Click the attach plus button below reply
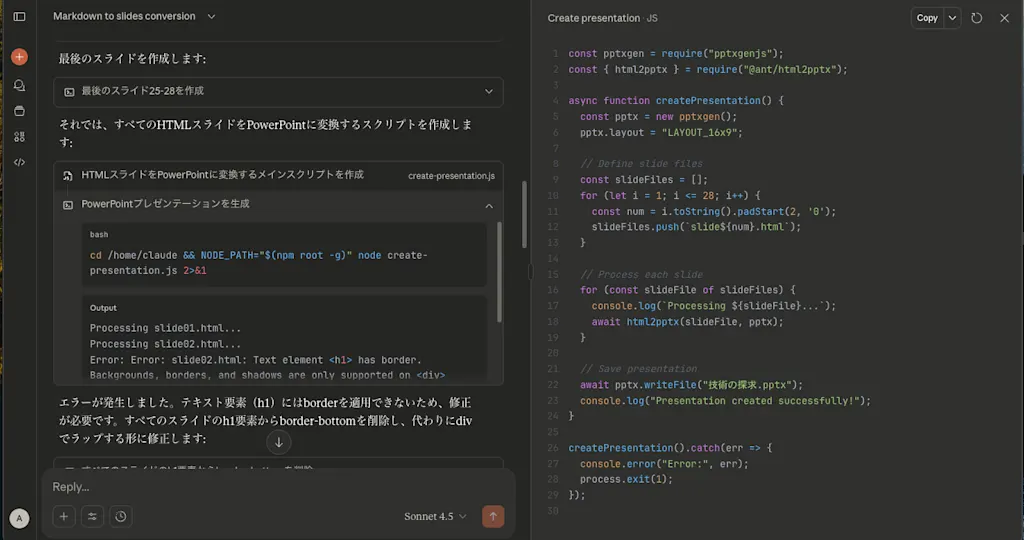Screen dimensions: 1024x540 [64, 516]
